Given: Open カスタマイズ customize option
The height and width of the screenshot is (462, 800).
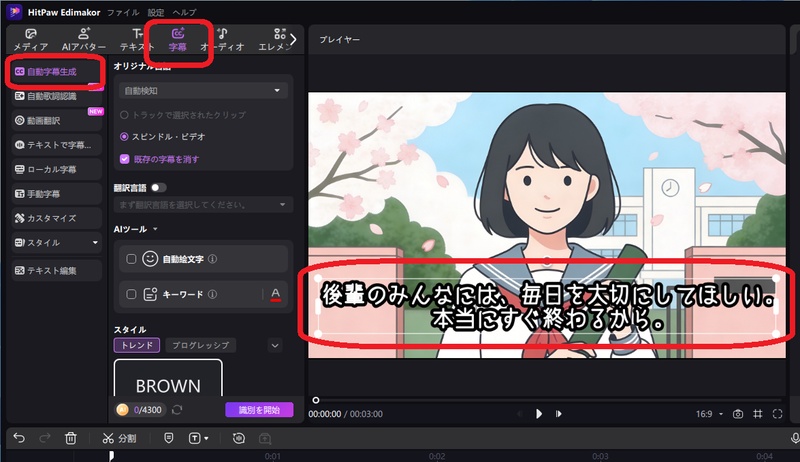Looking at the screenshot, I should 56,218.
